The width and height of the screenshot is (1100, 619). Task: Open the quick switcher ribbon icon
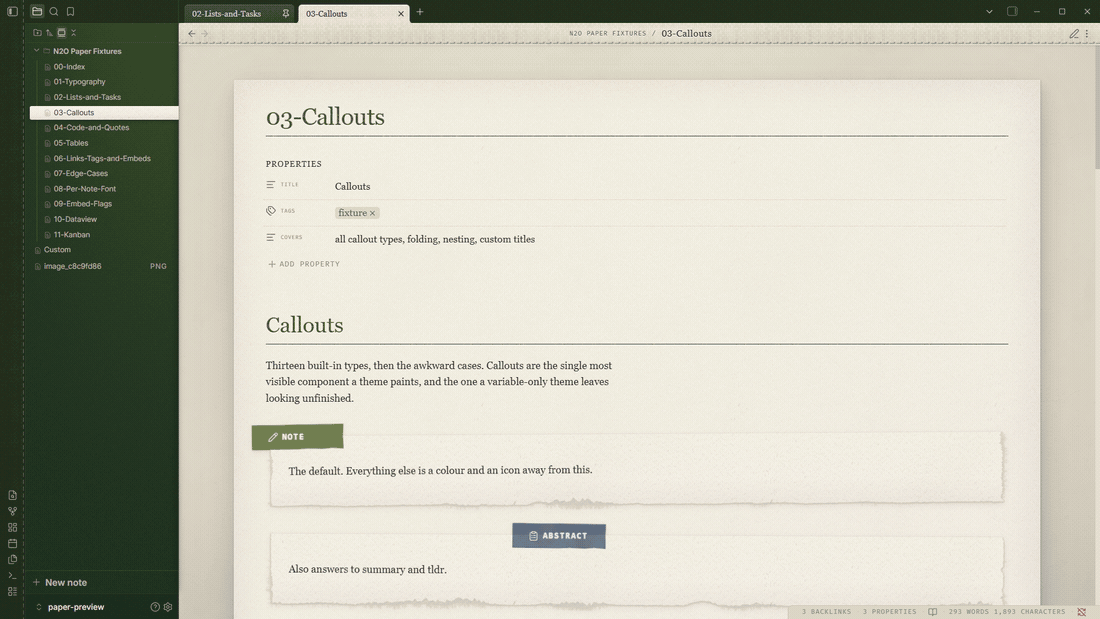point(12,495)
